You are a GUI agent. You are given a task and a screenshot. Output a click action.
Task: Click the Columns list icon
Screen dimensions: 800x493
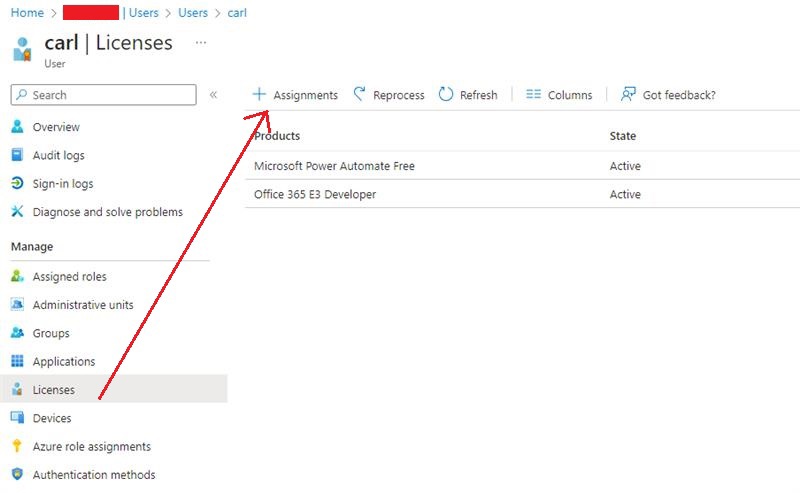click(534, 94)
